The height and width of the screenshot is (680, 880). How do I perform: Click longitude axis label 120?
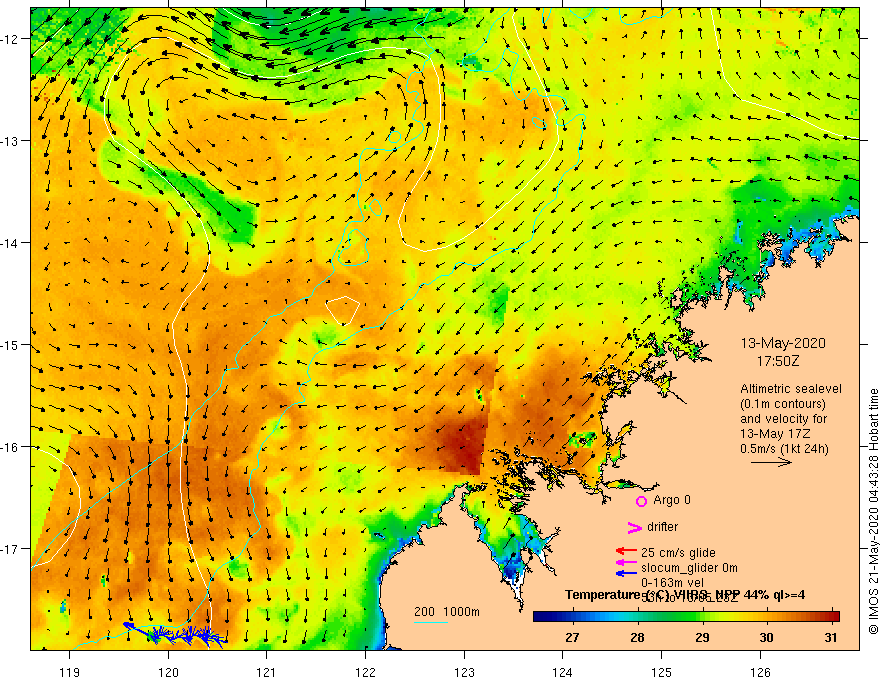(x=168, y=672)
